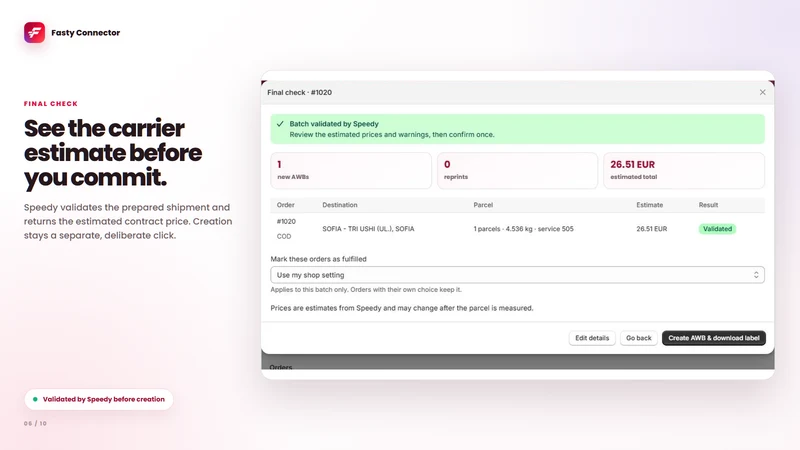Click parcel details '1 parcels - 4.536 kg - service 505'
Image resolution: width=800 pixels, height=450 pixels.
tap(523, 229)
